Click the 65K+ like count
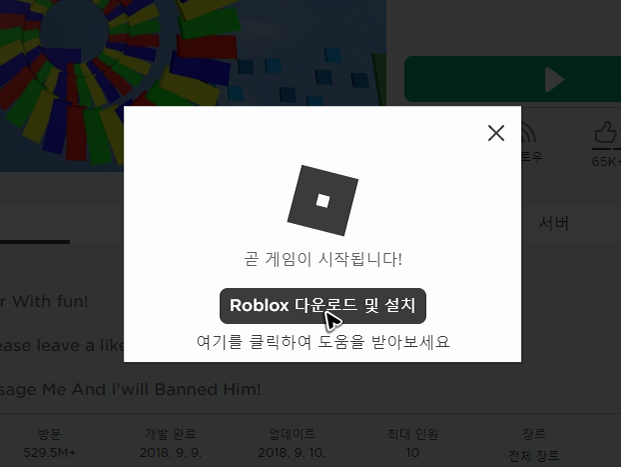Image resolution: width=621 pixels, height=467 pixels. [606, 162]
